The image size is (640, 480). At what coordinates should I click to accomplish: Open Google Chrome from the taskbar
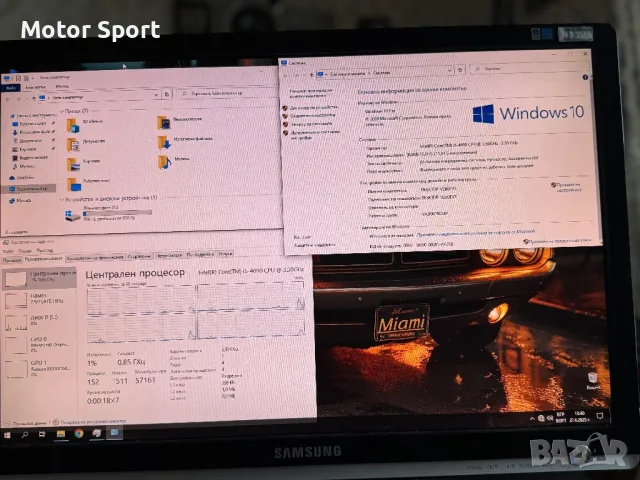(x=79, y=435)
